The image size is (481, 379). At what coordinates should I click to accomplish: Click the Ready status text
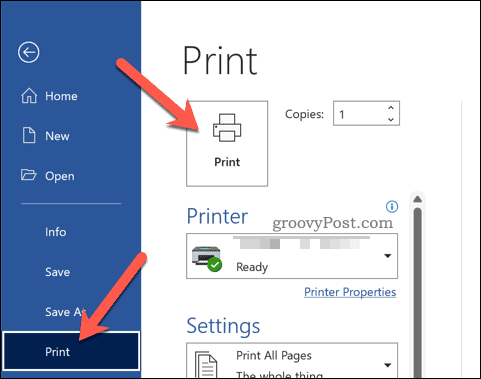coord(252,267)
